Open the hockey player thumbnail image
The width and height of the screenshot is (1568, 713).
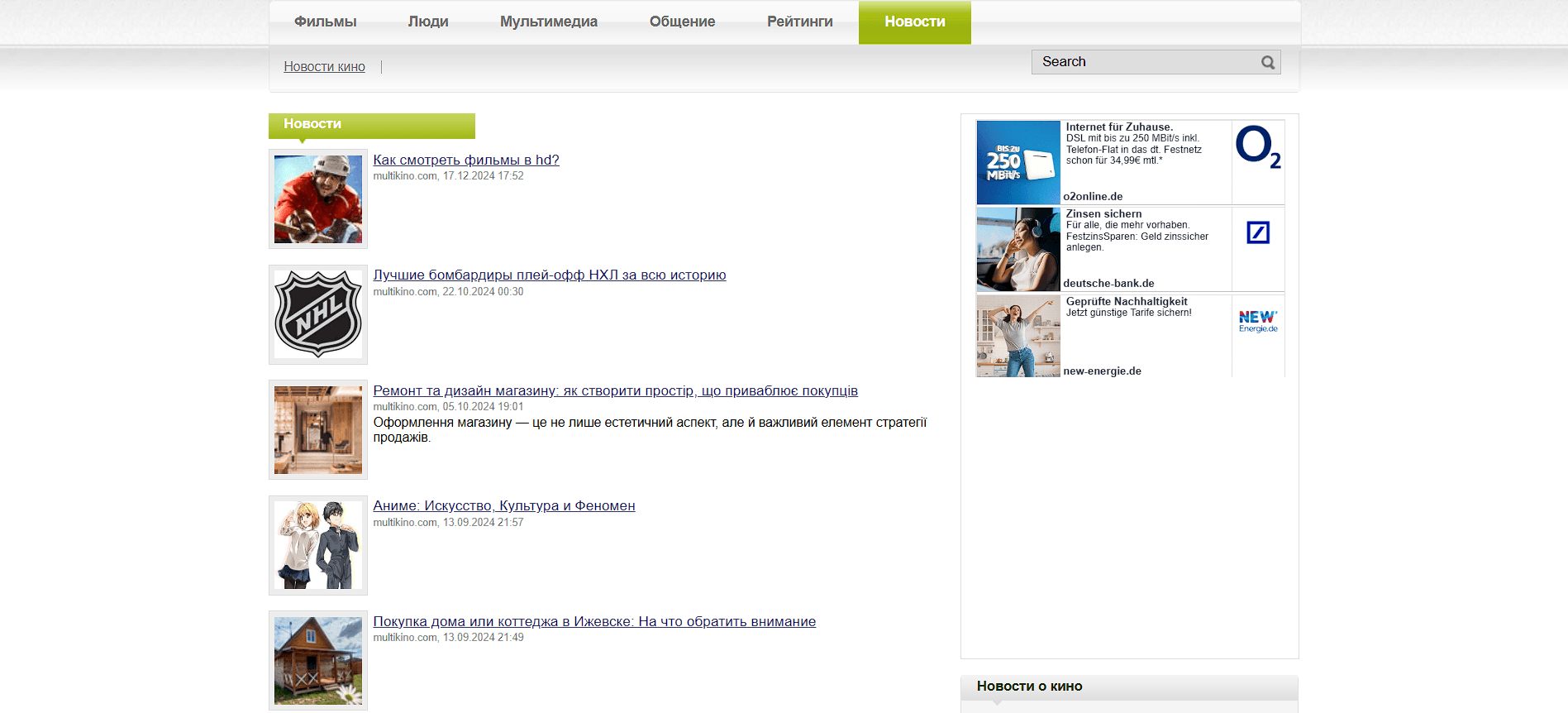point(318,199)
